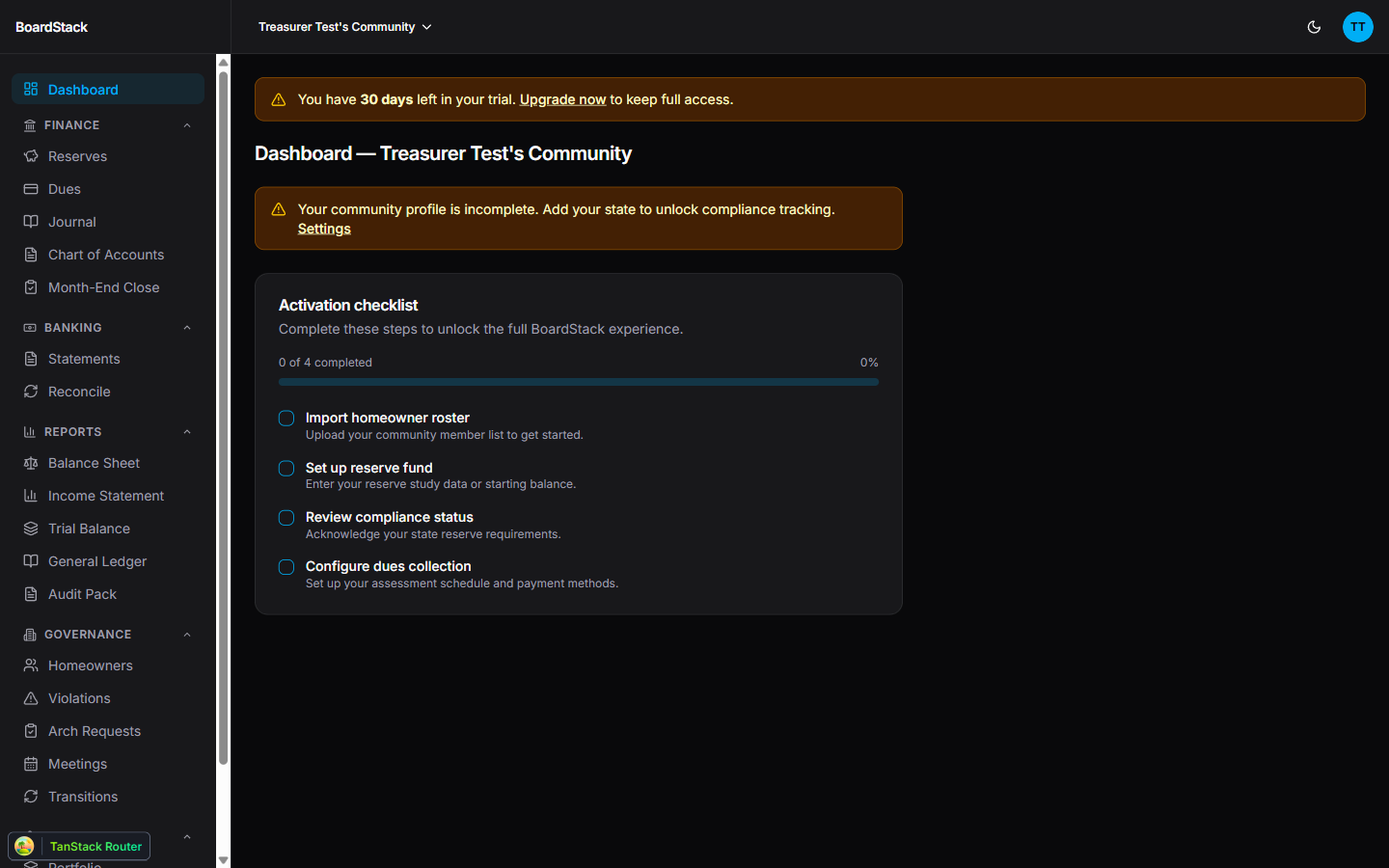Toggle dark mode with the moon icon
Screen dimensions: 1389x868
[1314, 27]
